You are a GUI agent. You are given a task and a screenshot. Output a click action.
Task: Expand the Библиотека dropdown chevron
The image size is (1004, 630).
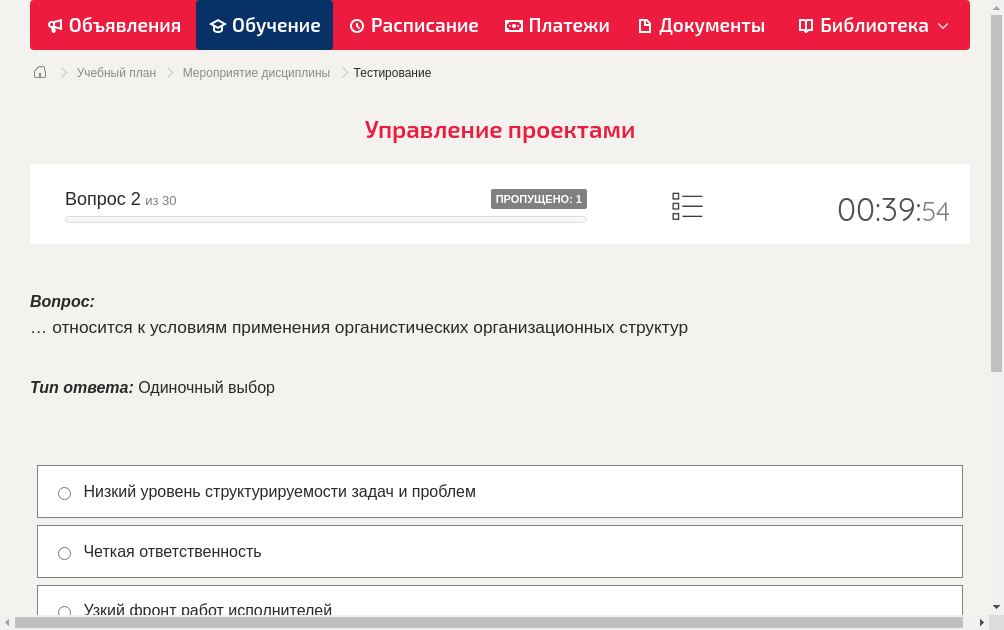(x=944, y=26)
